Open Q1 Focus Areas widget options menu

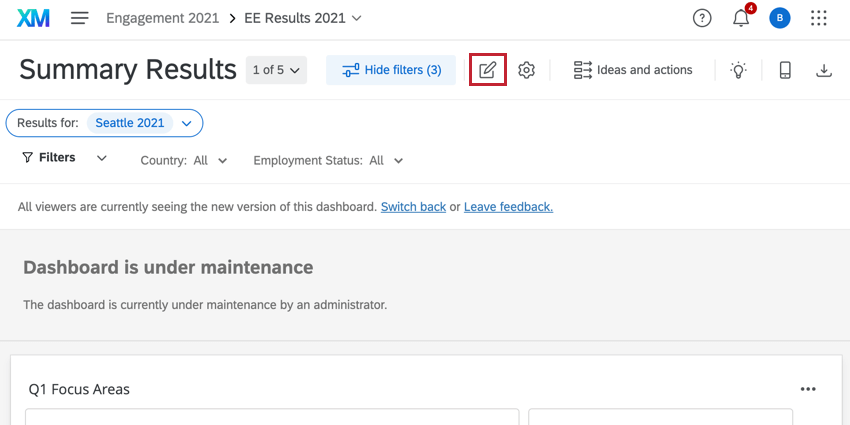point(808,389)
